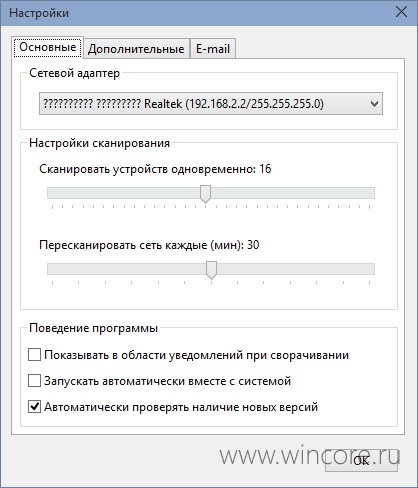
Task: Click the dropdown arrow for Сетевой адаптер
Action: click(x=374, y=104)
